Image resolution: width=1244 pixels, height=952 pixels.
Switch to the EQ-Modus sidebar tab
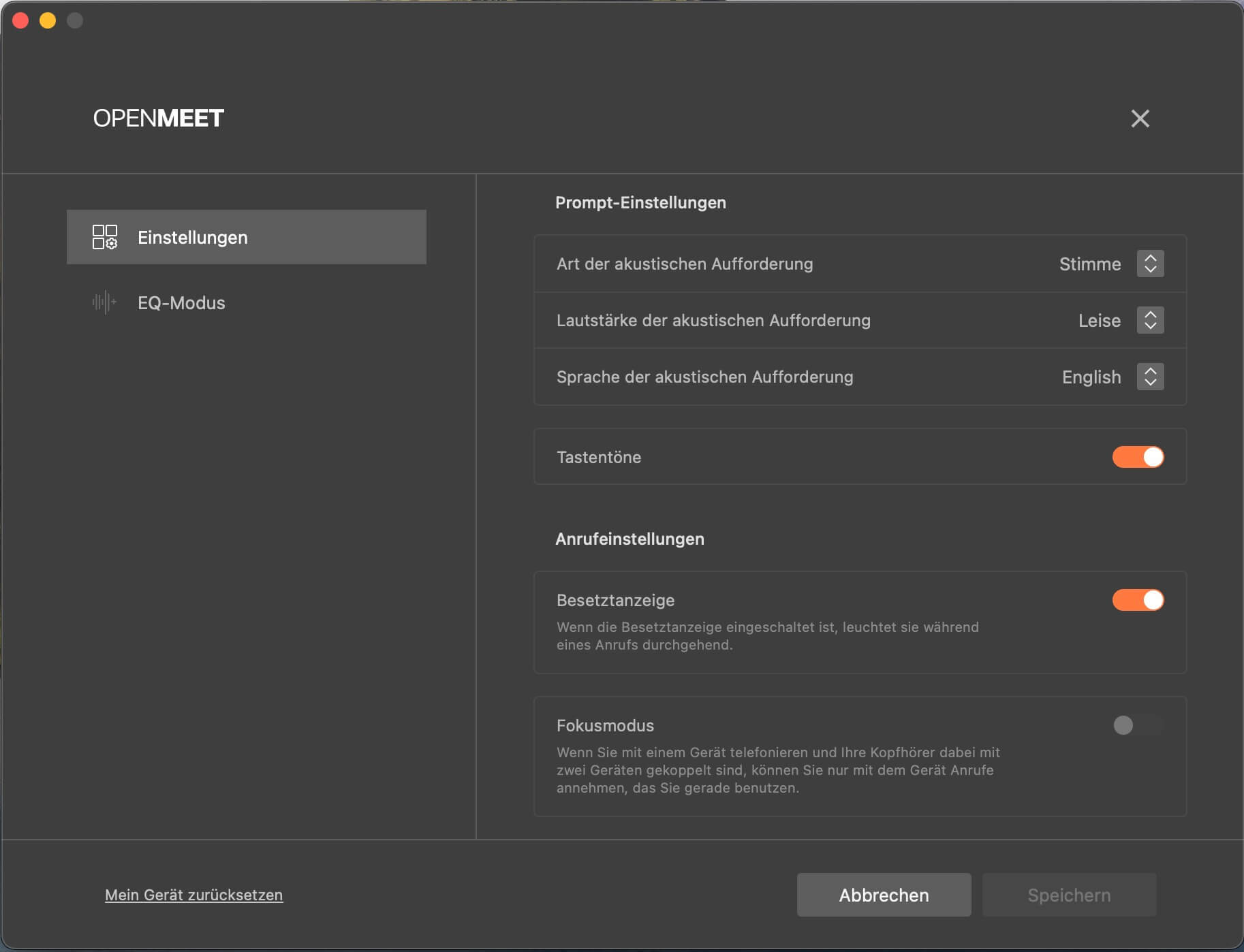pyautogui.click(x=247, y=302)
